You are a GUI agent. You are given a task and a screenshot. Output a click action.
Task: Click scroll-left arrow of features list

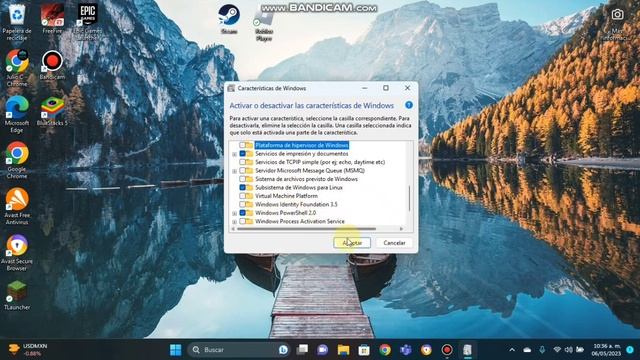(233, 229)
